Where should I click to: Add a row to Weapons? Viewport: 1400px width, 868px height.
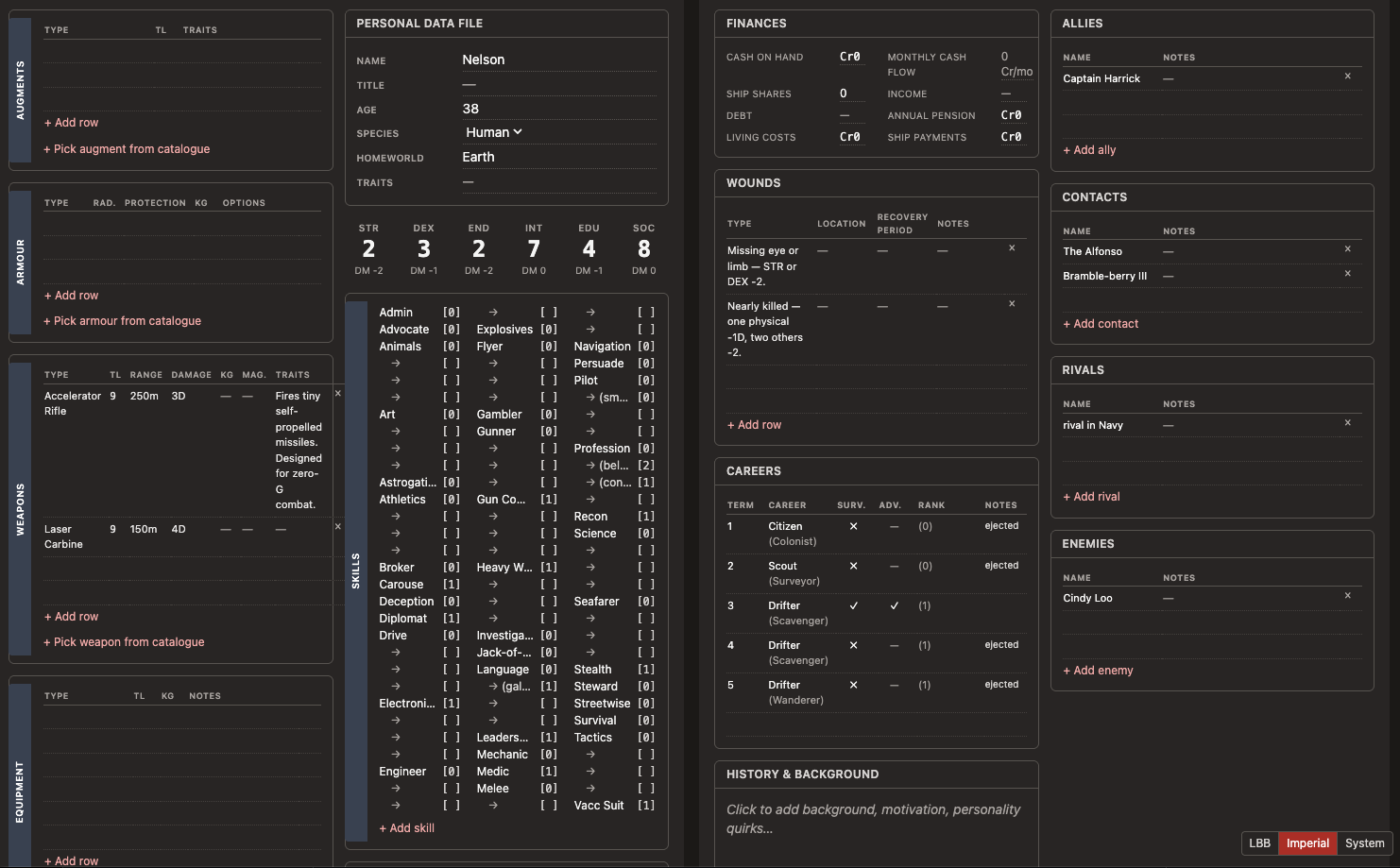[x=71, y=617]
